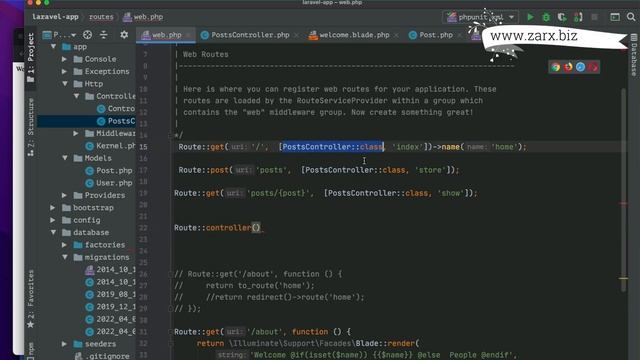Expand the Console folder
This screenshot has height=360, width=640.
click(64, 59)
